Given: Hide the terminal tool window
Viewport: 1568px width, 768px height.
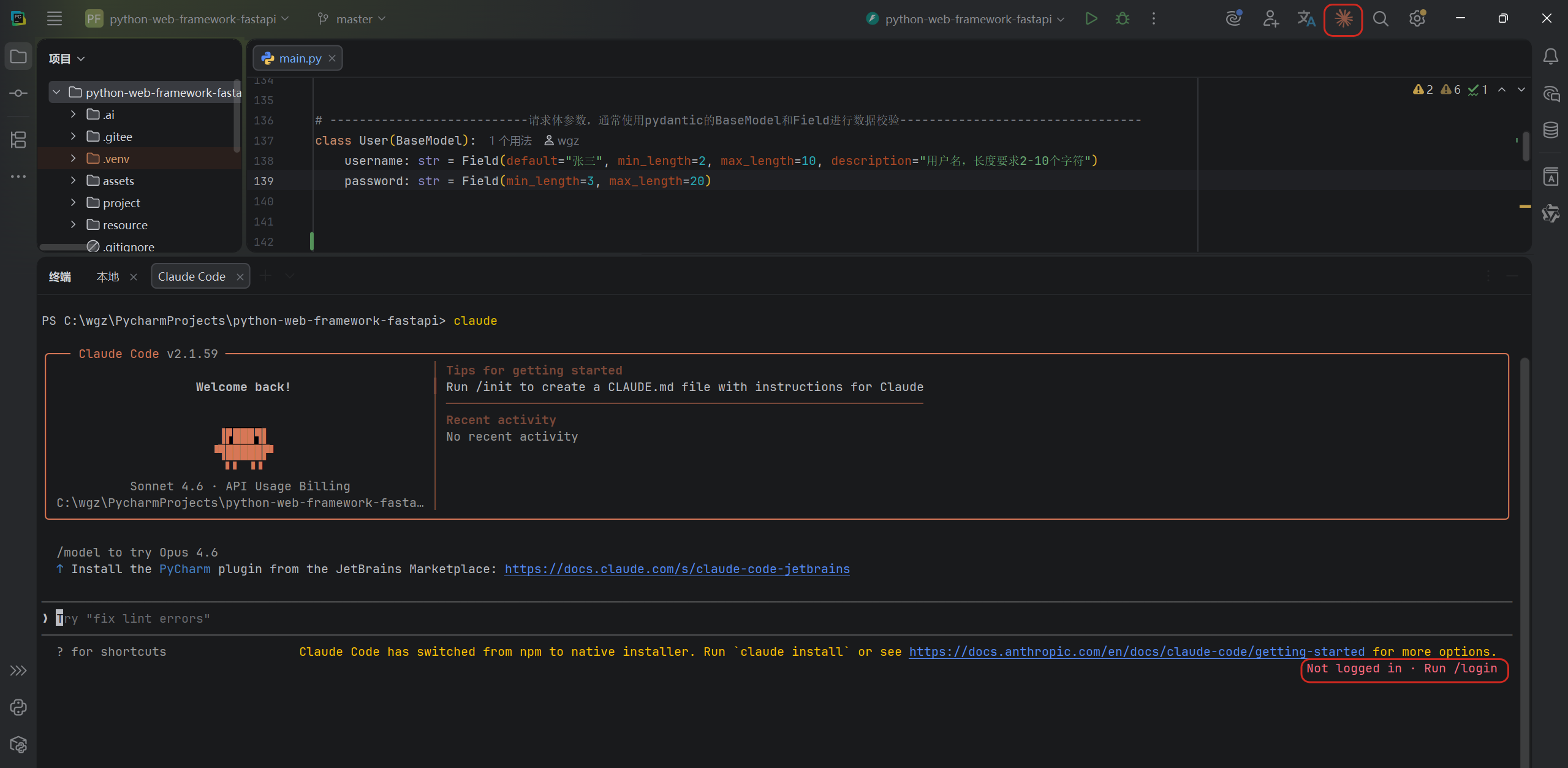Looking at the screenshot, I should click(1512, 276).
